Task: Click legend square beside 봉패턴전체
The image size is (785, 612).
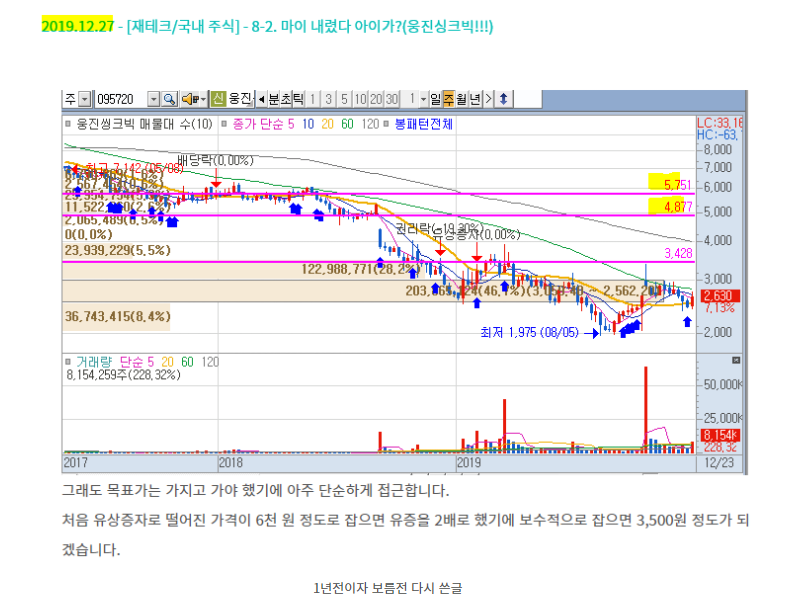Action: [x=386, y=124]
